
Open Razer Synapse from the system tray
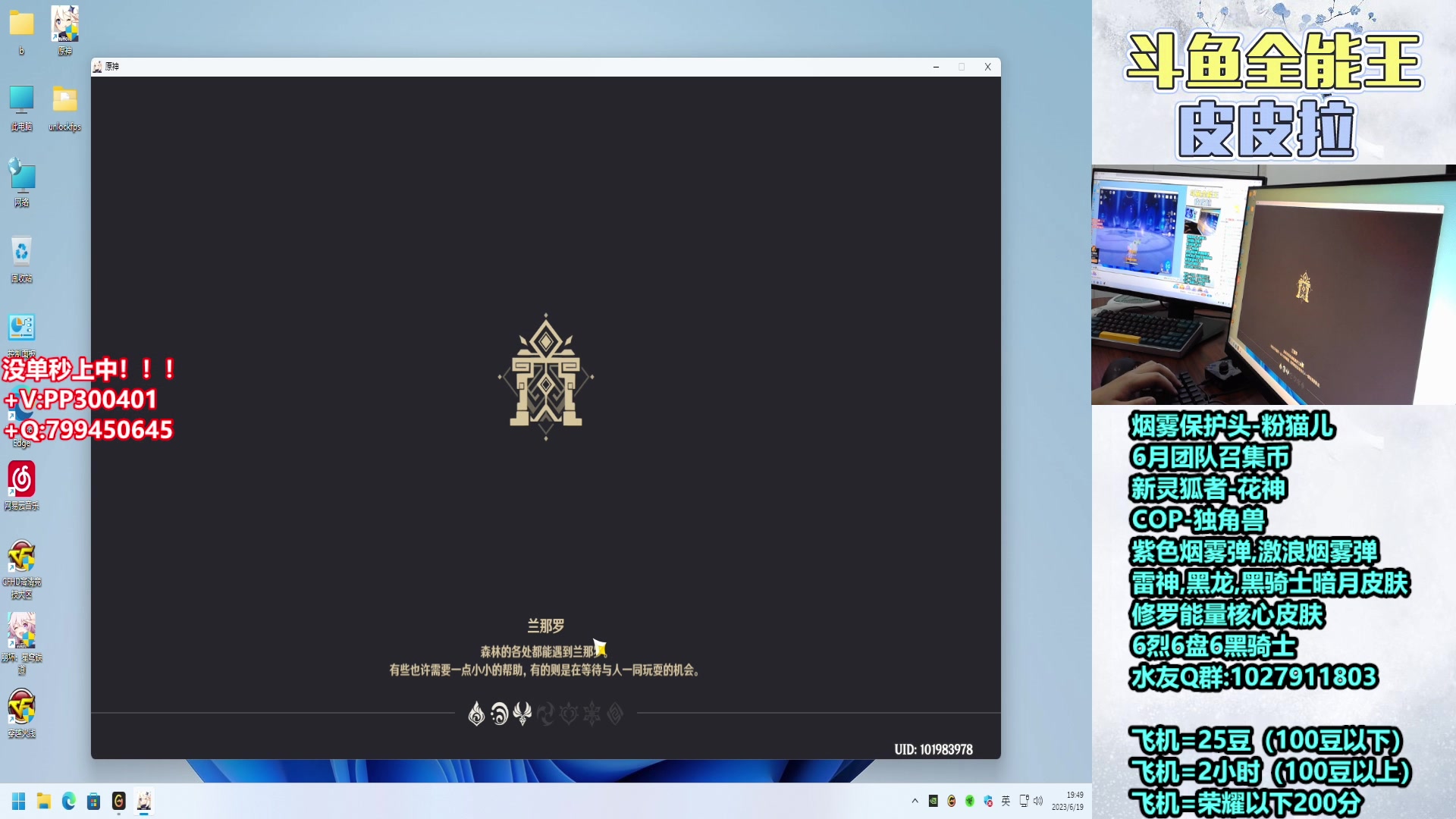point(969,802)
